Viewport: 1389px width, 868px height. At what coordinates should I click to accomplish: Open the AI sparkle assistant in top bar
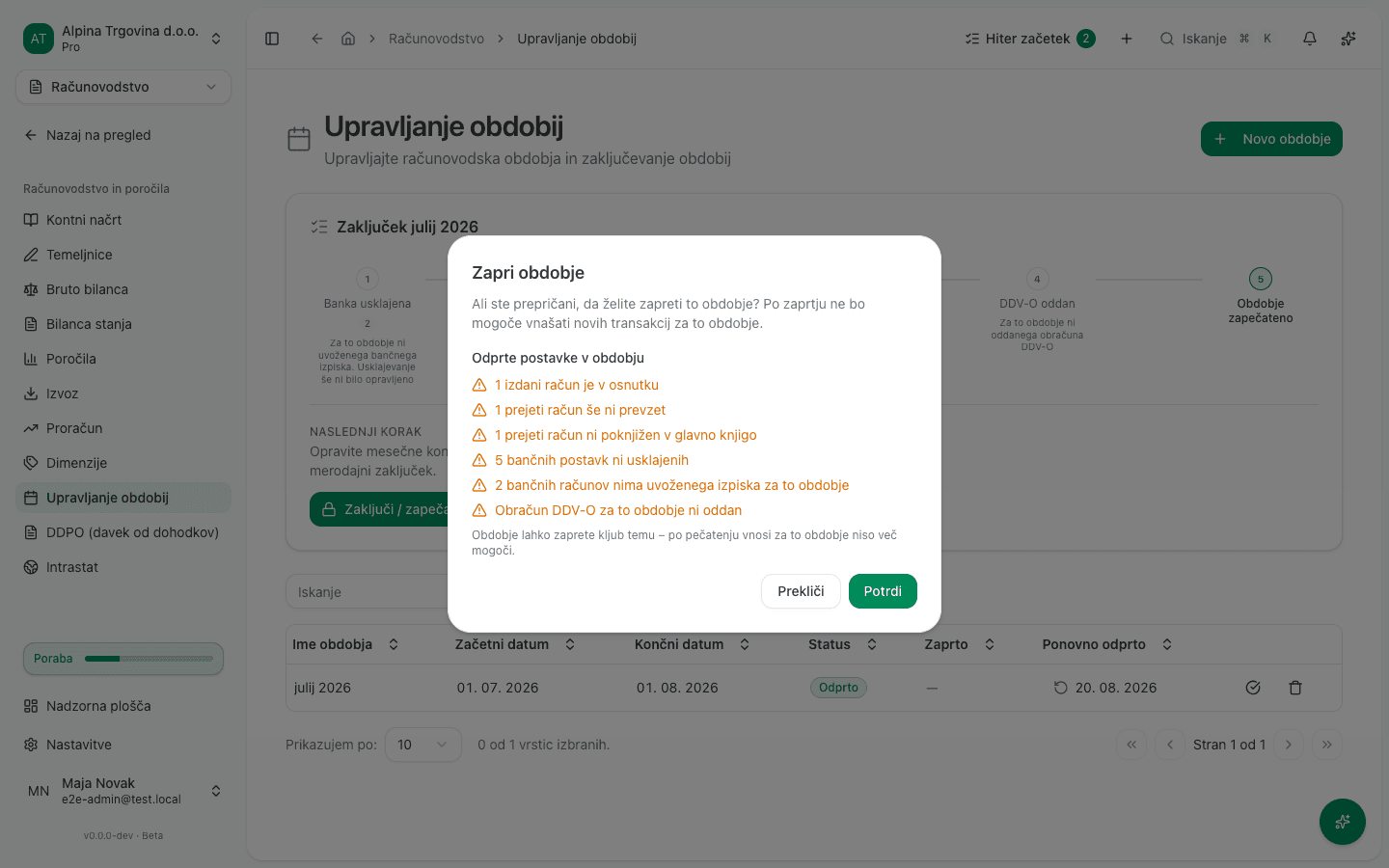click(1348, 39)
